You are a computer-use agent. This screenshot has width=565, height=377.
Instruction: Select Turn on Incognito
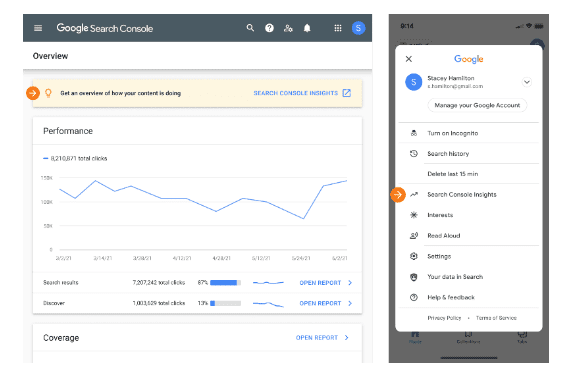point(468,133)
